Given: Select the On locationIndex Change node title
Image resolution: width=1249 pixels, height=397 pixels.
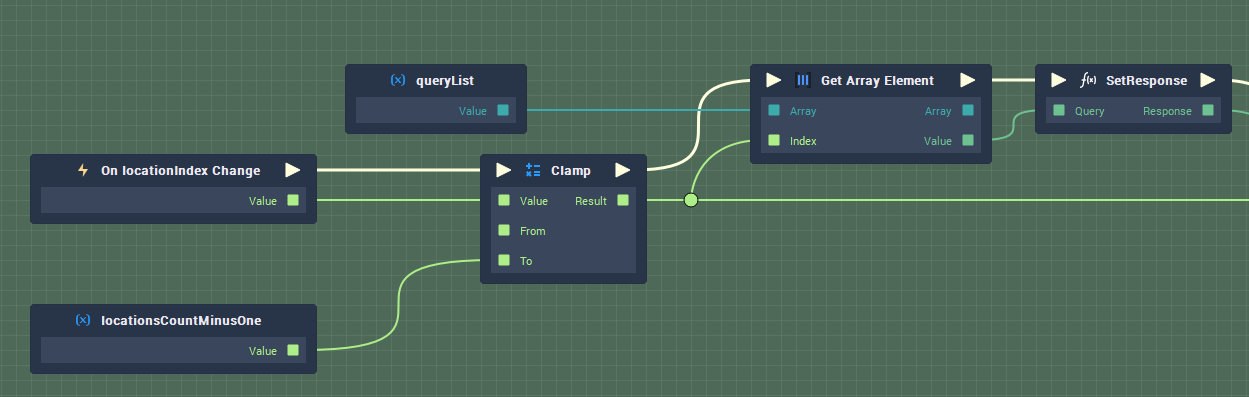Looking at the screenshot, I should pyautogui.click(x=181, y=171).
